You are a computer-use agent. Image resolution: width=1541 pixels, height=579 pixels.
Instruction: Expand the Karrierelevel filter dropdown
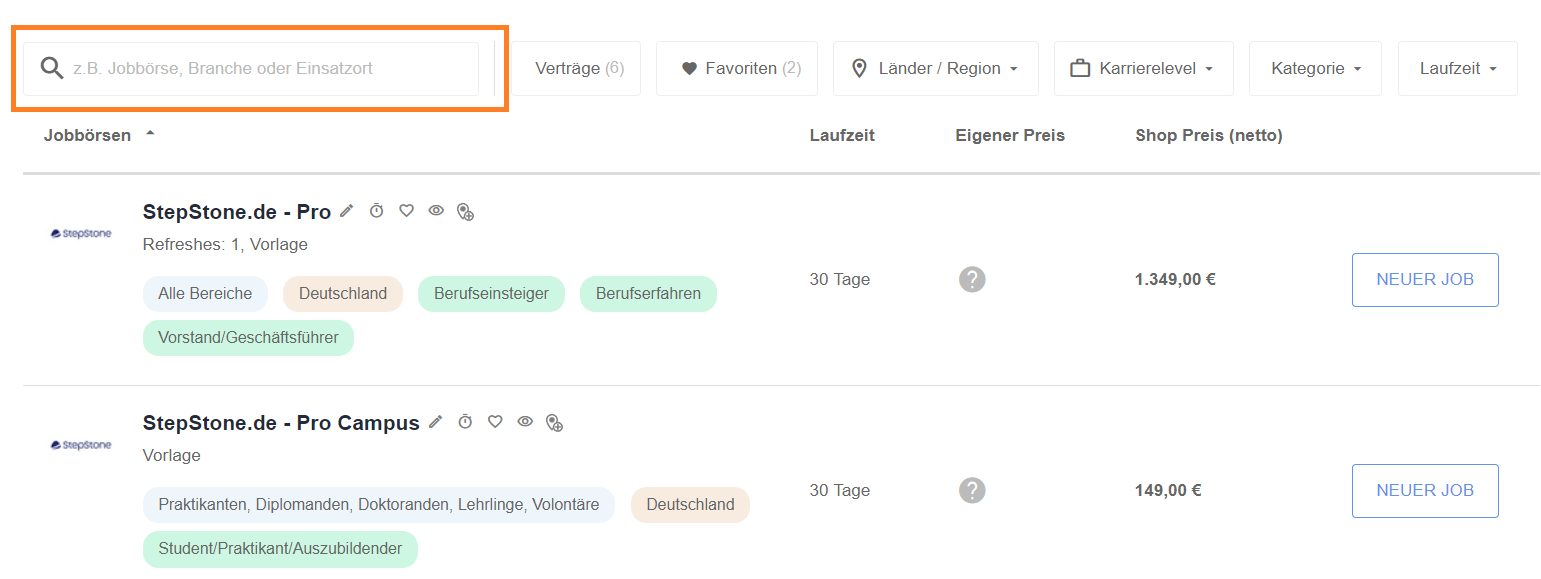pos(1144,68)
